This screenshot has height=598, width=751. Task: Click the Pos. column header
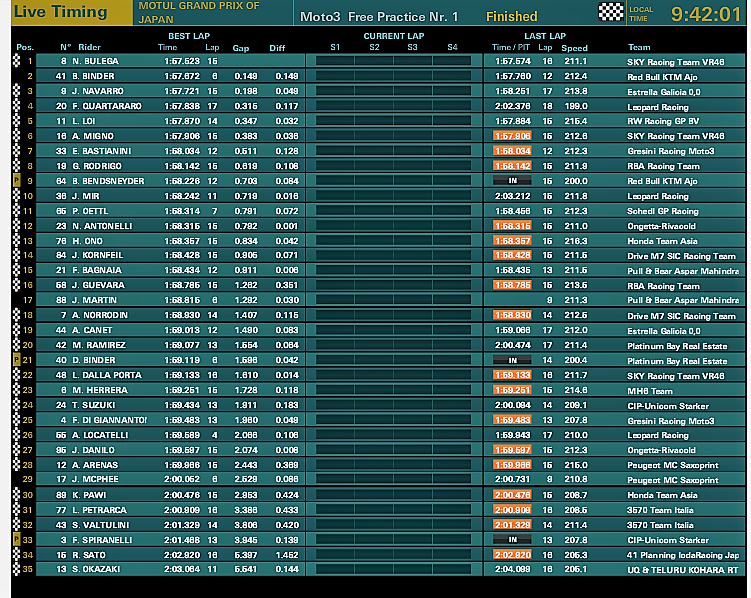point(25,47)
